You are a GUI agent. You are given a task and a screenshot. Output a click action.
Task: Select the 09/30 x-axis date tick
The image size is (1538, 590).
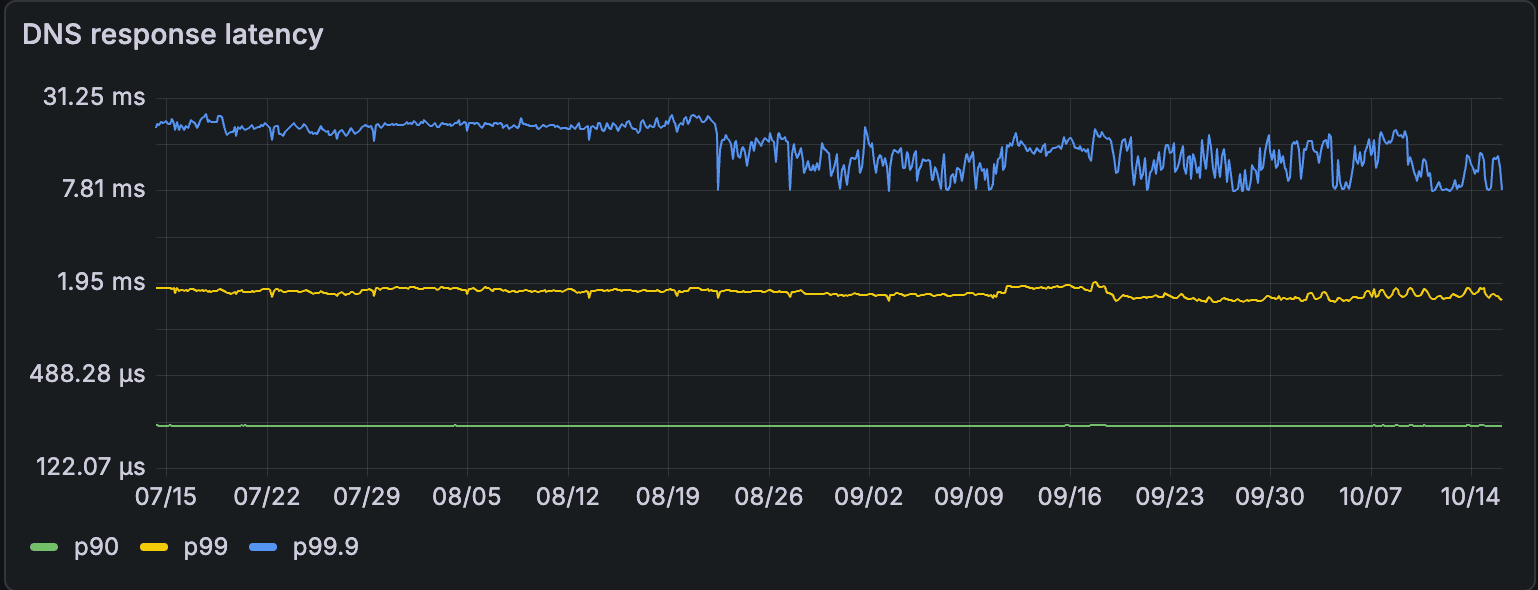(x=1270, y=497)
